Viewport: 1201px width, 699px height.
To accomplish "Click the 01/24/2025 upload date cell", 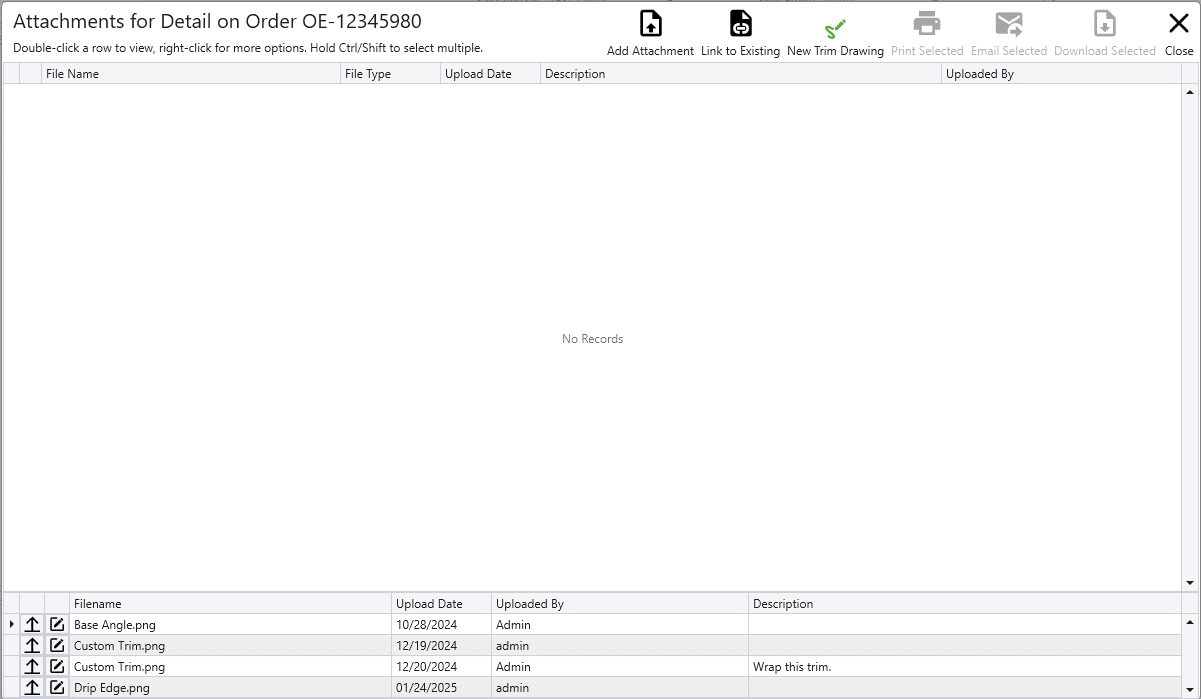I will [442, 688].
